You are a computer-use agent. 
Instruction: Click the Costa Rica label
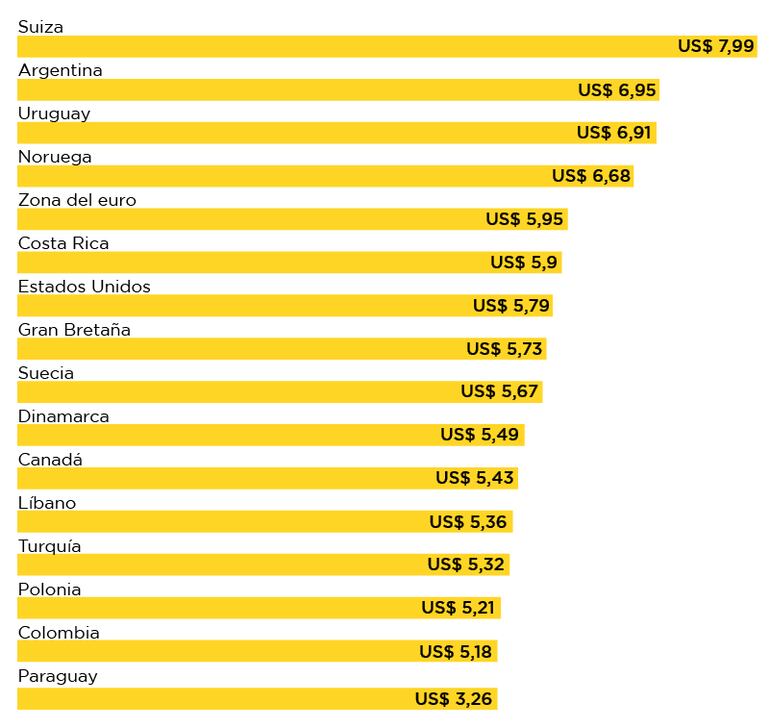click(63, 243)
